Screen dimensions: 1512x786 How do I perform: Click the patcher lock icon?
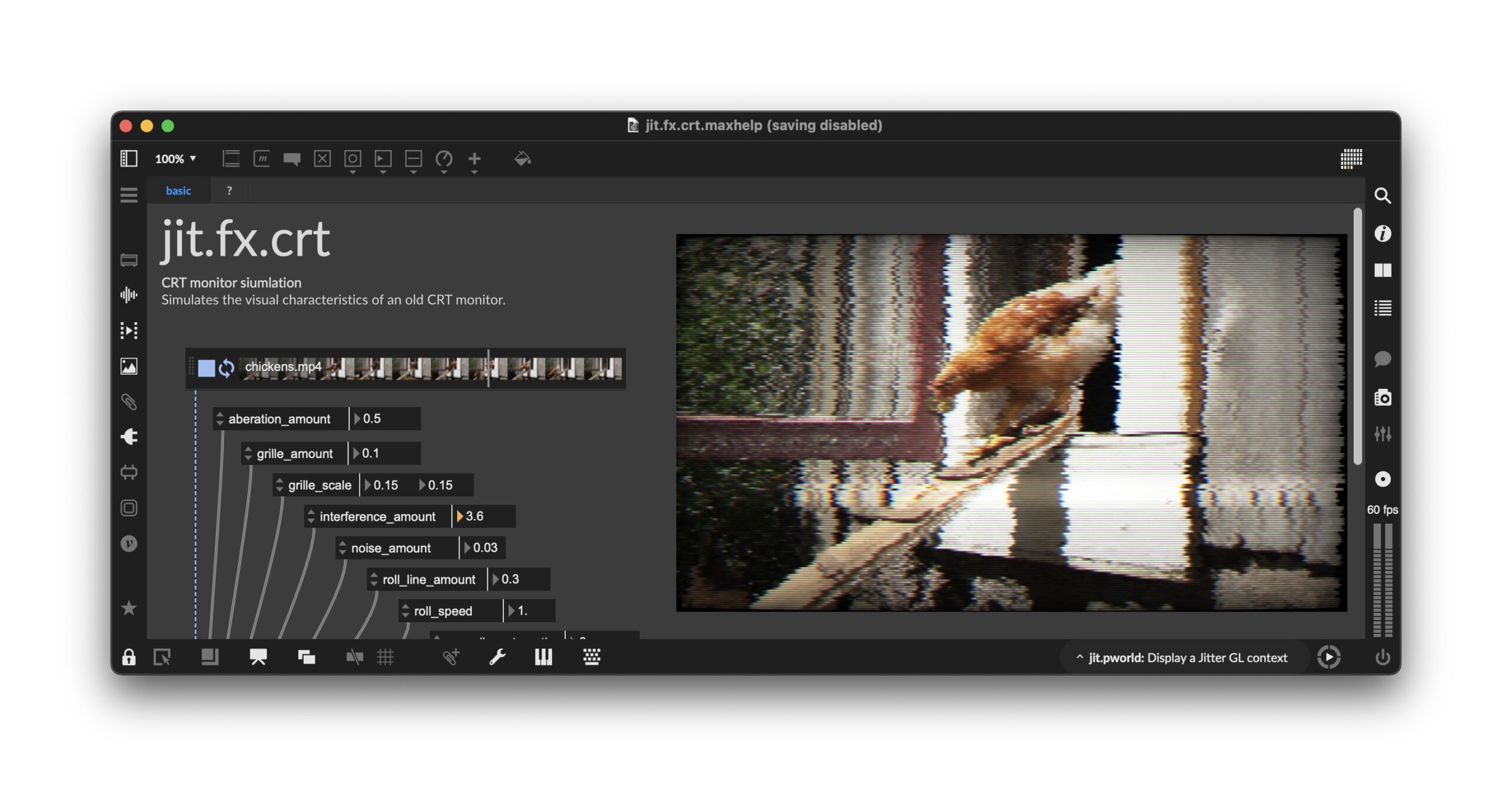(x=129, y=657)
